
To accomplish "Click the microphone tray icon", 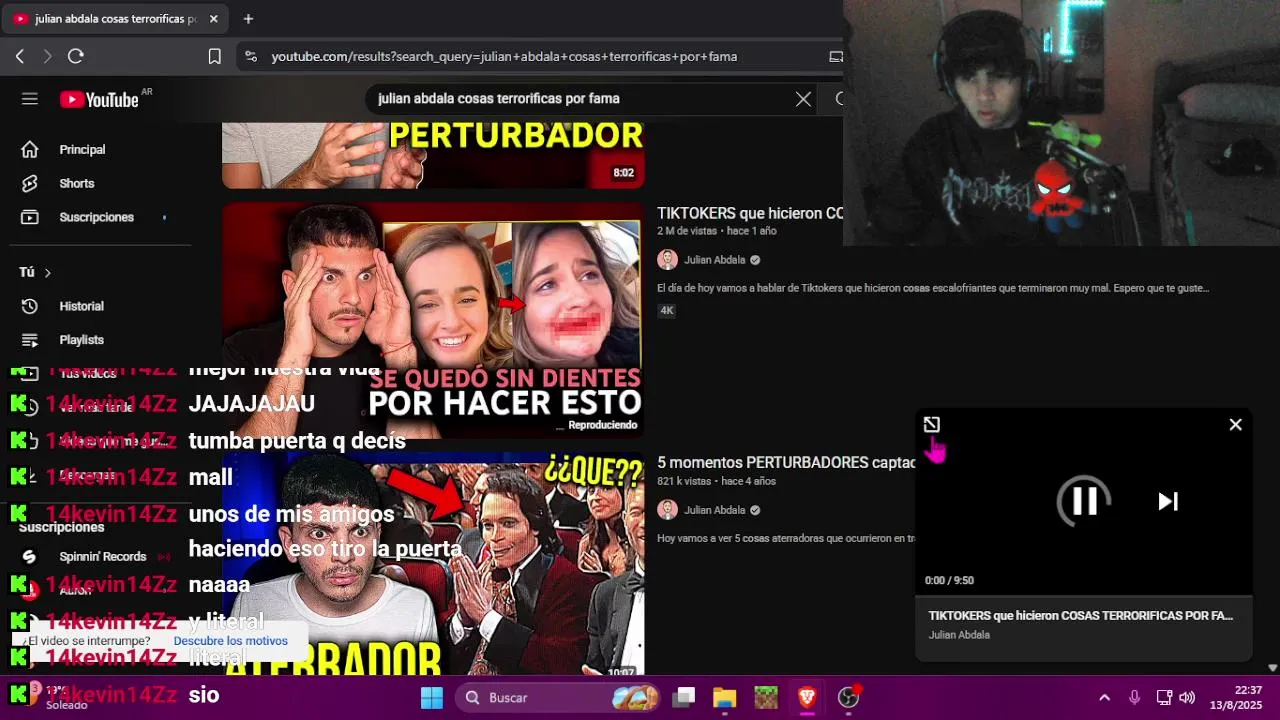I will [1134, 697].
